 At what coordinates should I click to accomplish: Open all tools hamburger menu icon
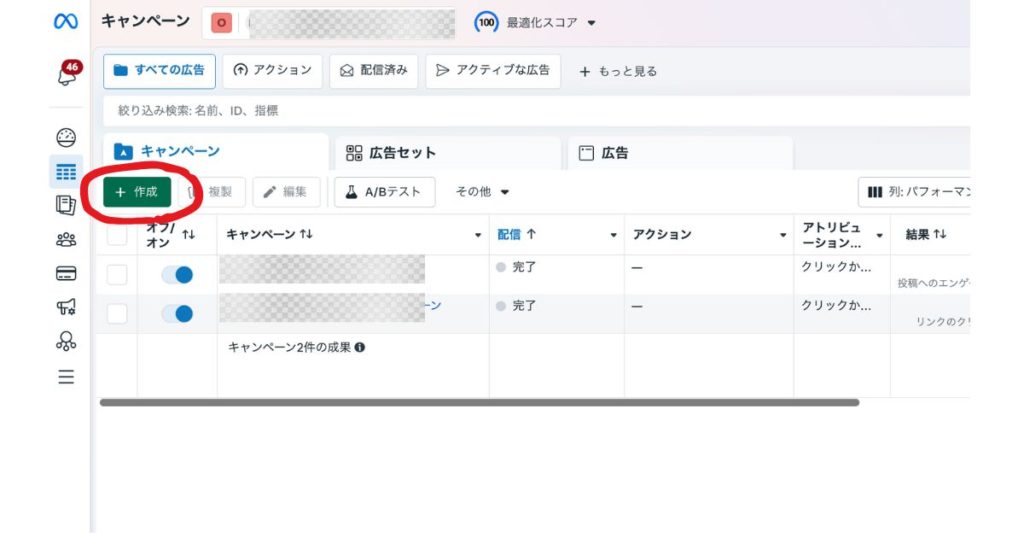click(x=66, y=377)
